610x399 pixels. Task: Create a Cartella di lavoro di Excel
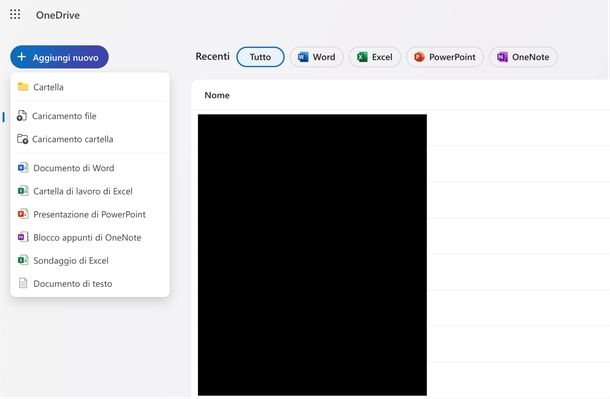pos(90,191)
